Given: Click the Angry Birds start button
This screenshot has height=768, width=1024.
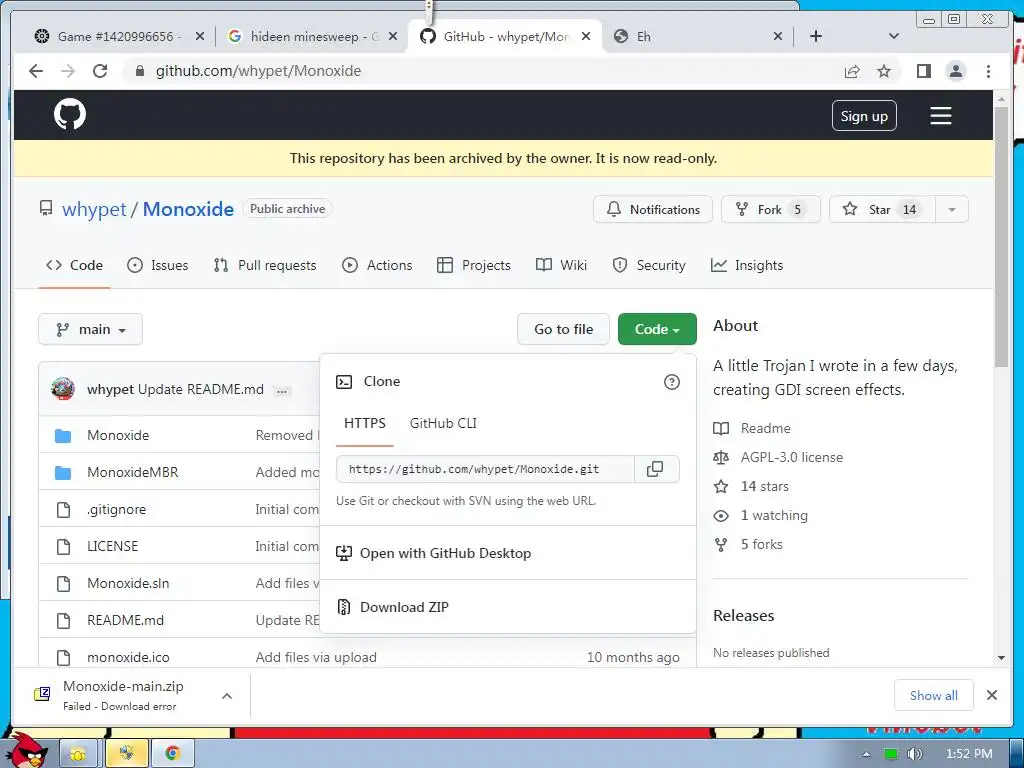Looking at the screenshot, I should click(29, 750).
